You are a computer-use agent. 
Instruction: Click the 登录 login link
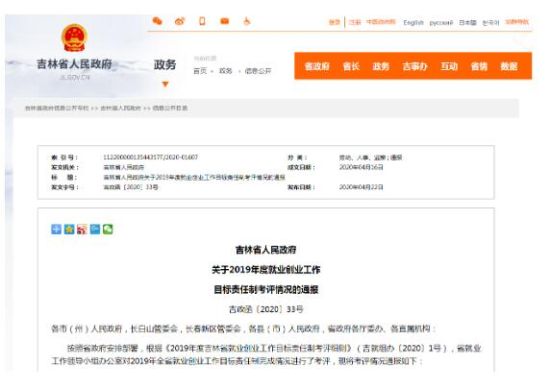point(334,22)
